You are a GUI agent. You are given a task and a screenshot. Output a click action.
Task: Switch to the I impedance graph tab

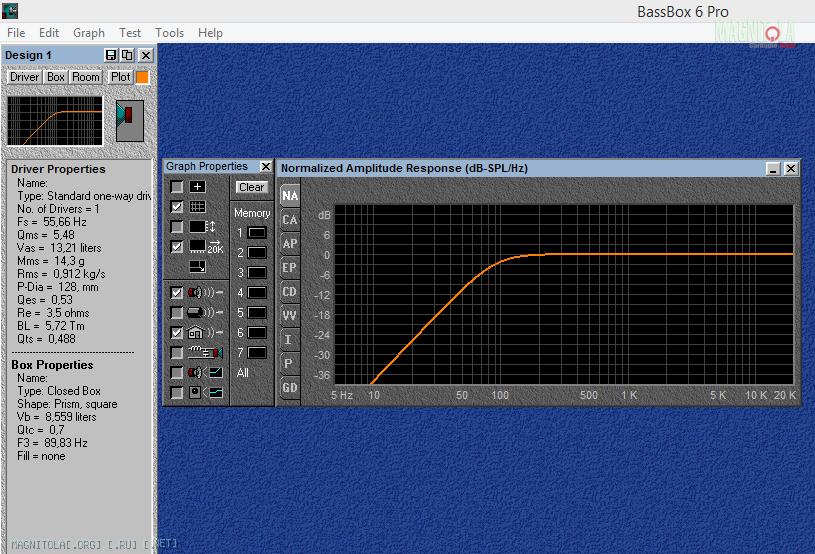[x=290, y=339]
